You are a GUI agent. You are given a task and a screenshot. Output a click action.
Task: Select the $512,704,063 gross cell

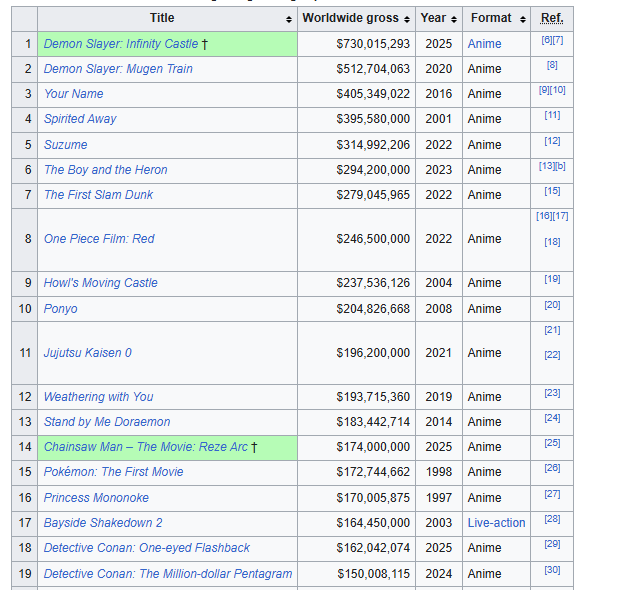coord(356,69)
